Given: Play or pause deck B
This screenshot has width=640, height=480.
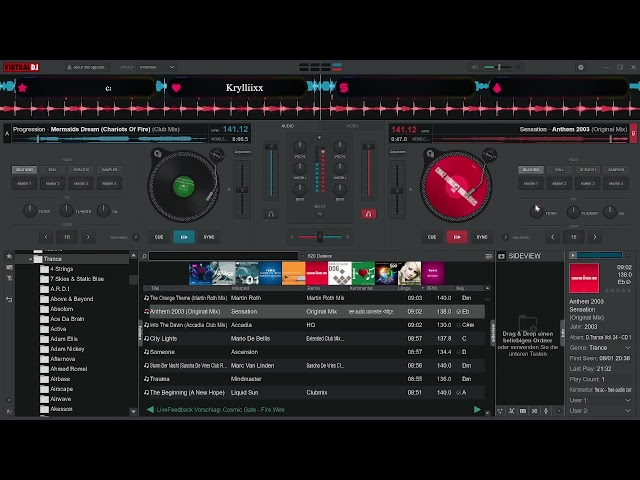Looking at the screenshot, I should (x=457, y=237).
